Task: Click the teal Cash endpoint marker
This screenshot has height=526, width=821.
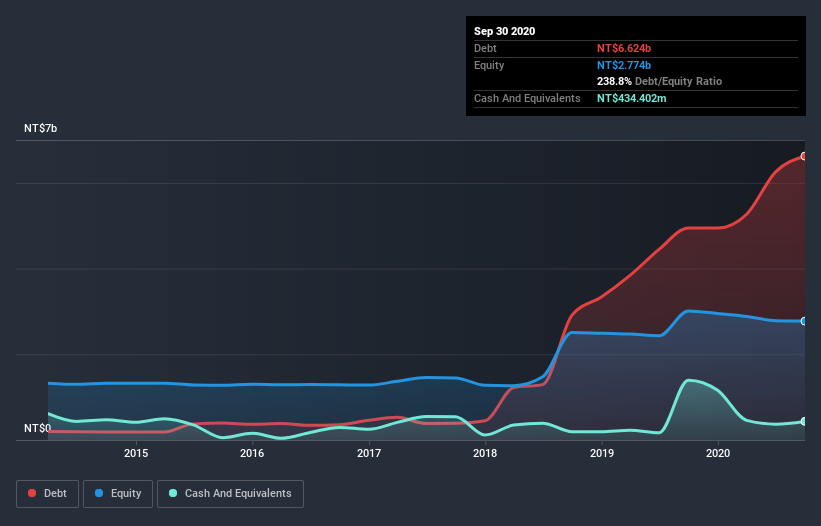Action: point(804,421)
